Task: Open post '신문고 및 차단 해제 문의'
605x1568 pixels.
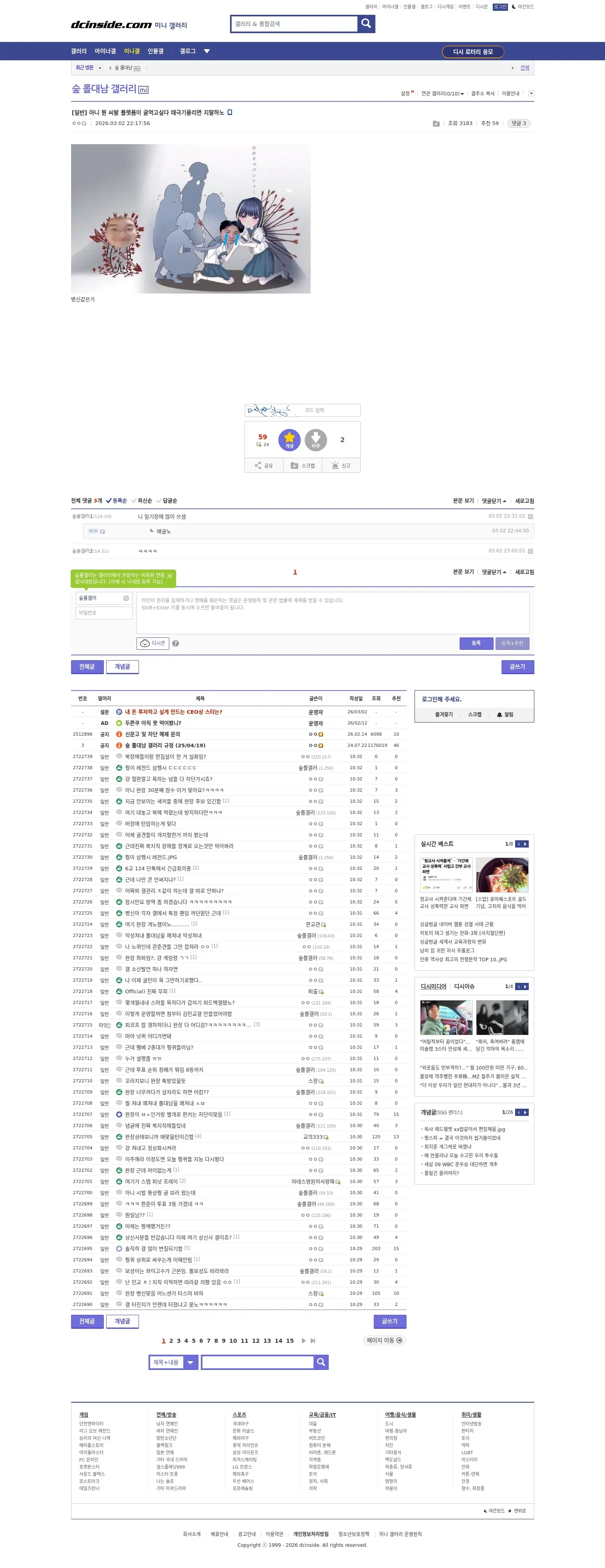Action: 152,734
